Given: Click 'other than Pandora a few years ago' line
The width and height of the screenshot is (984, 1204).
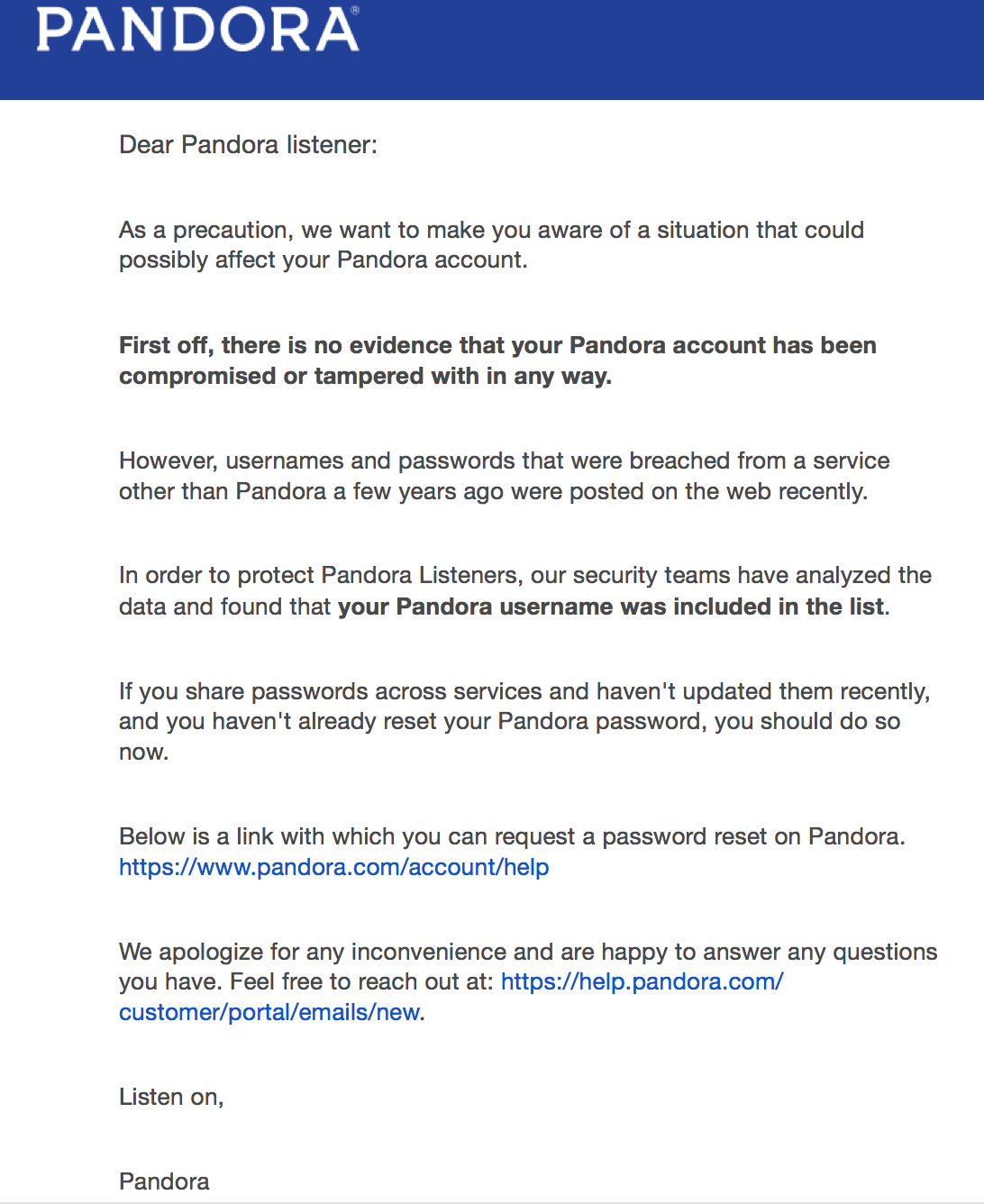Looking at the screenshot, I should pyautogui.click(x=493, y=491).
